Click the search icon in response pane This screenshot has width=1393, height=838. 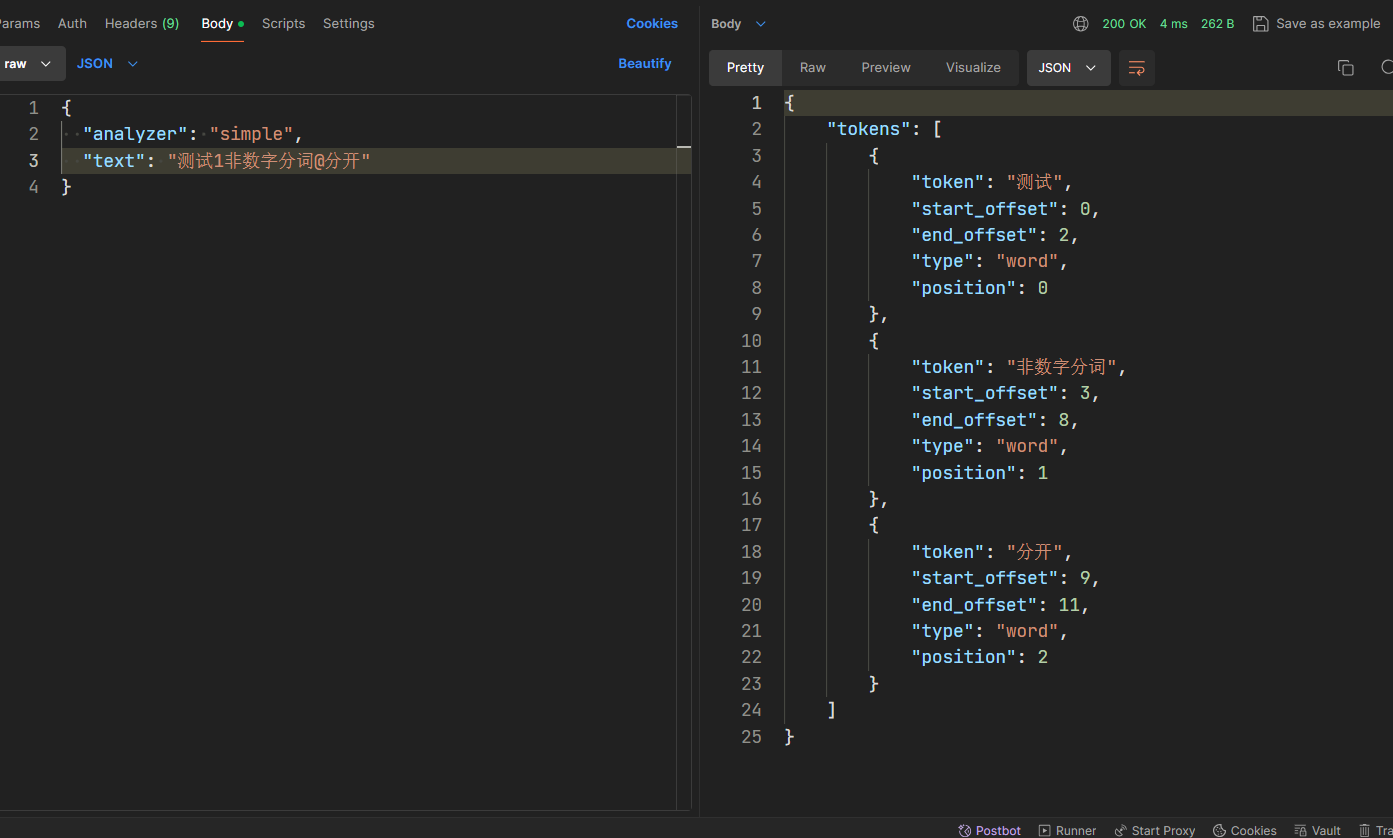coord(1386,68)
